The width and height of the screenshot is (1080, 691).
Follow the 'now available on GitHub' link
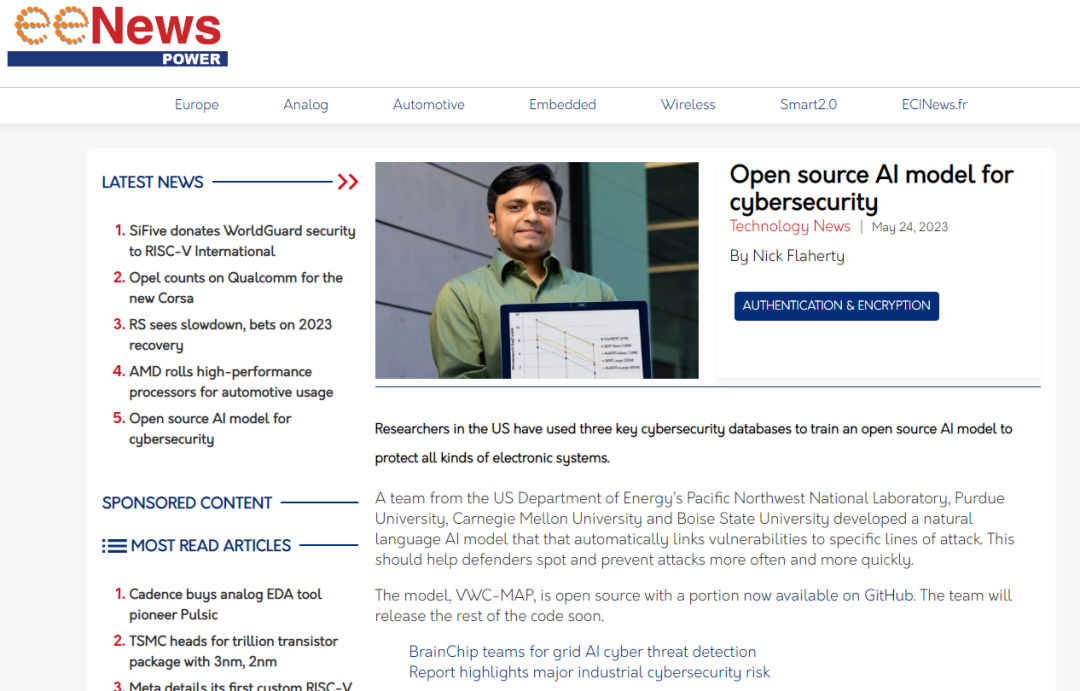pyautogui.click(x=828, y=595)
